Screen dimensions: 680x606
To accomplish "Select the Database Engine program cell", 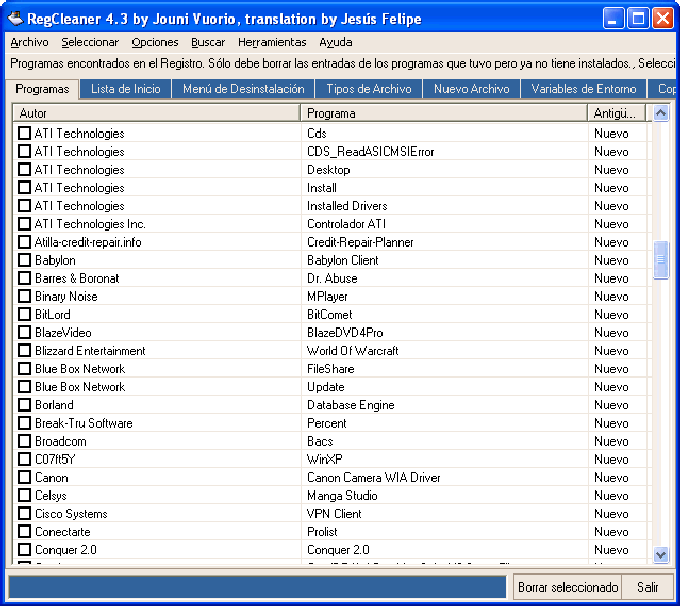I will [x=351, y=405].
